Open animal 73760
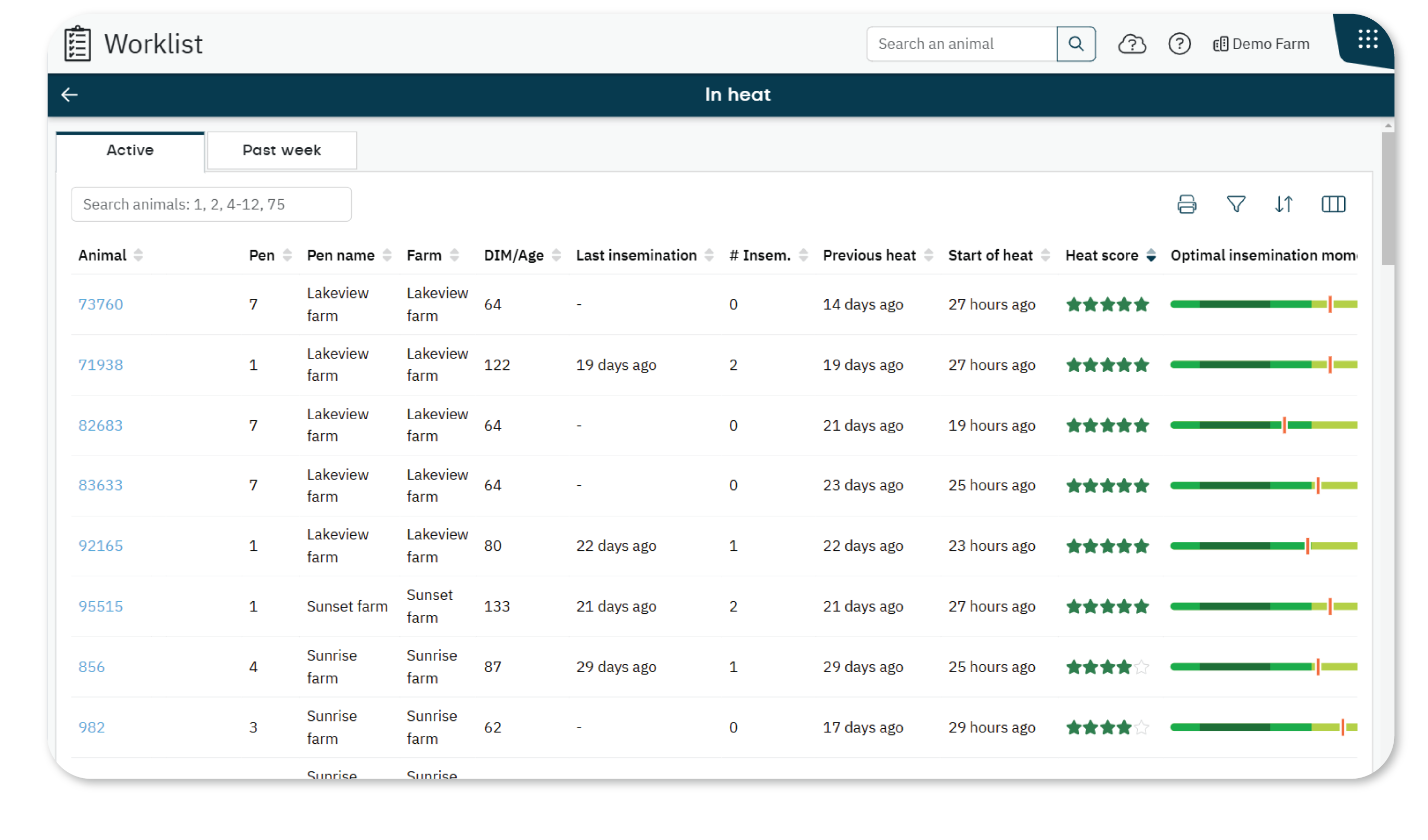This screenshot has height=840, width=1428. pyautogui.click(x=100, y=305)
